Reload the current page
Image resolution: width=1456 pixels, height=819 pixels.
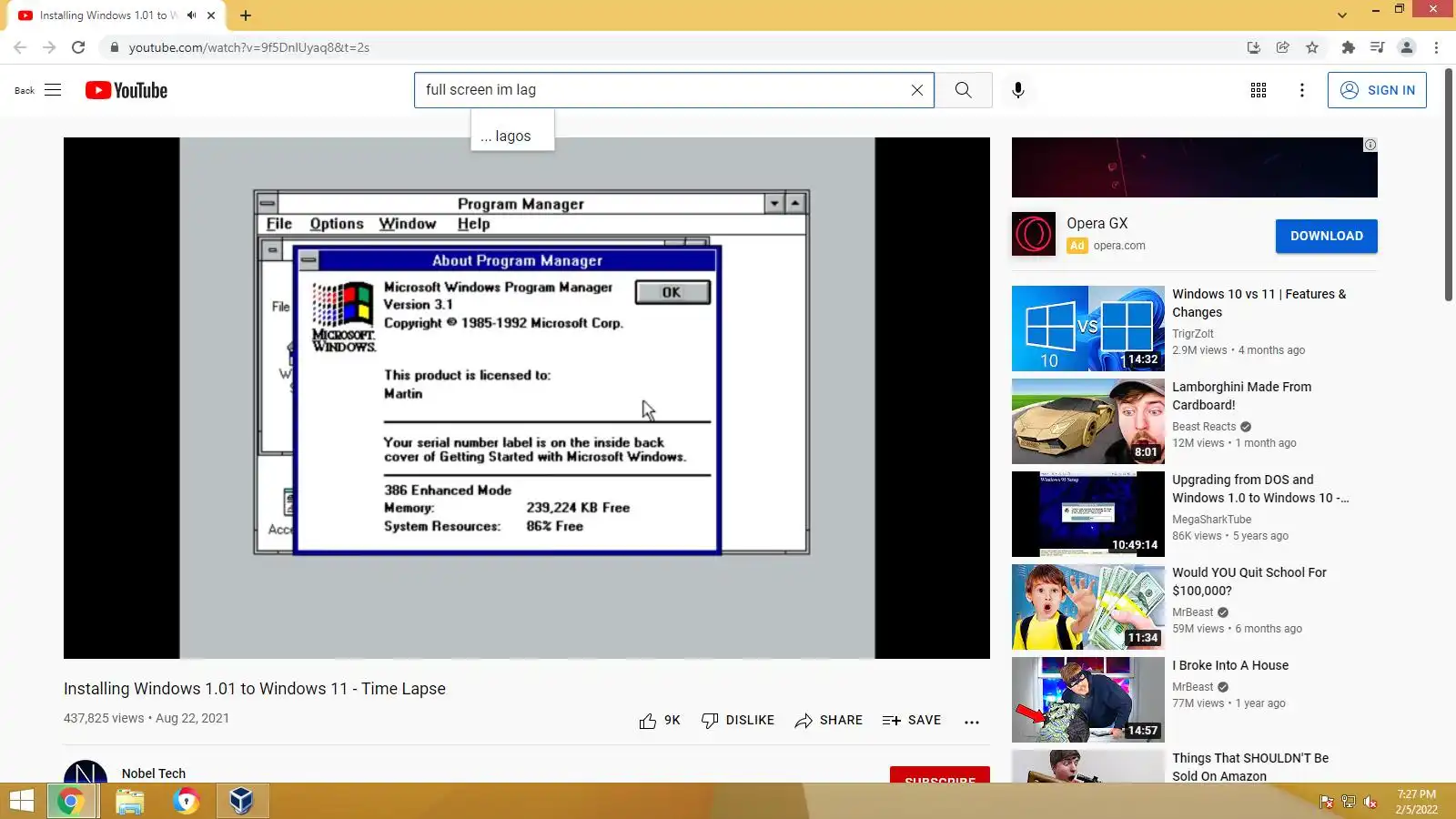click(78, 47)
